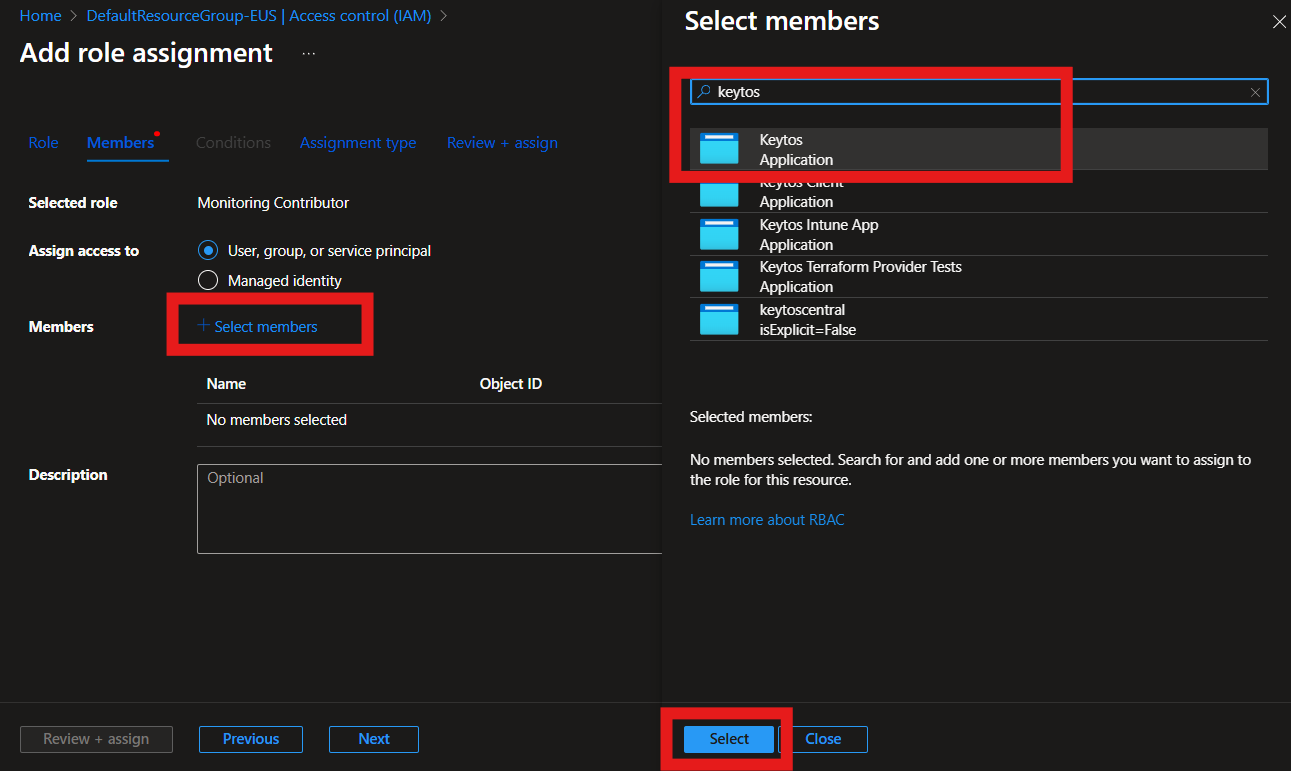Click the keytoscentral application icon
The width and height of the screenshot is (1291, 771).
point(719,318)
